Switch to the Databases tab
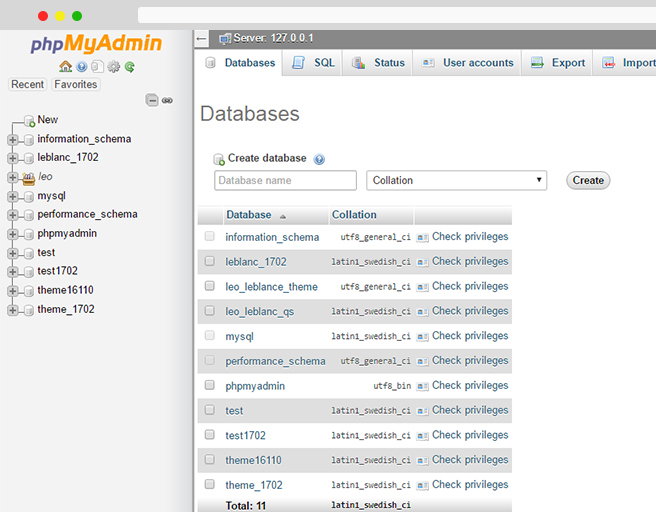Viewport: 656px width, 512px height. point(240,63)
